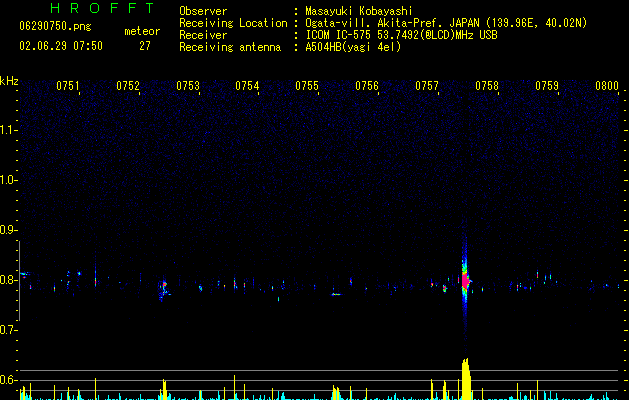Select antenna text A504HB(yagi 4el)
The image size is (629, 400).
click(353, 47)
